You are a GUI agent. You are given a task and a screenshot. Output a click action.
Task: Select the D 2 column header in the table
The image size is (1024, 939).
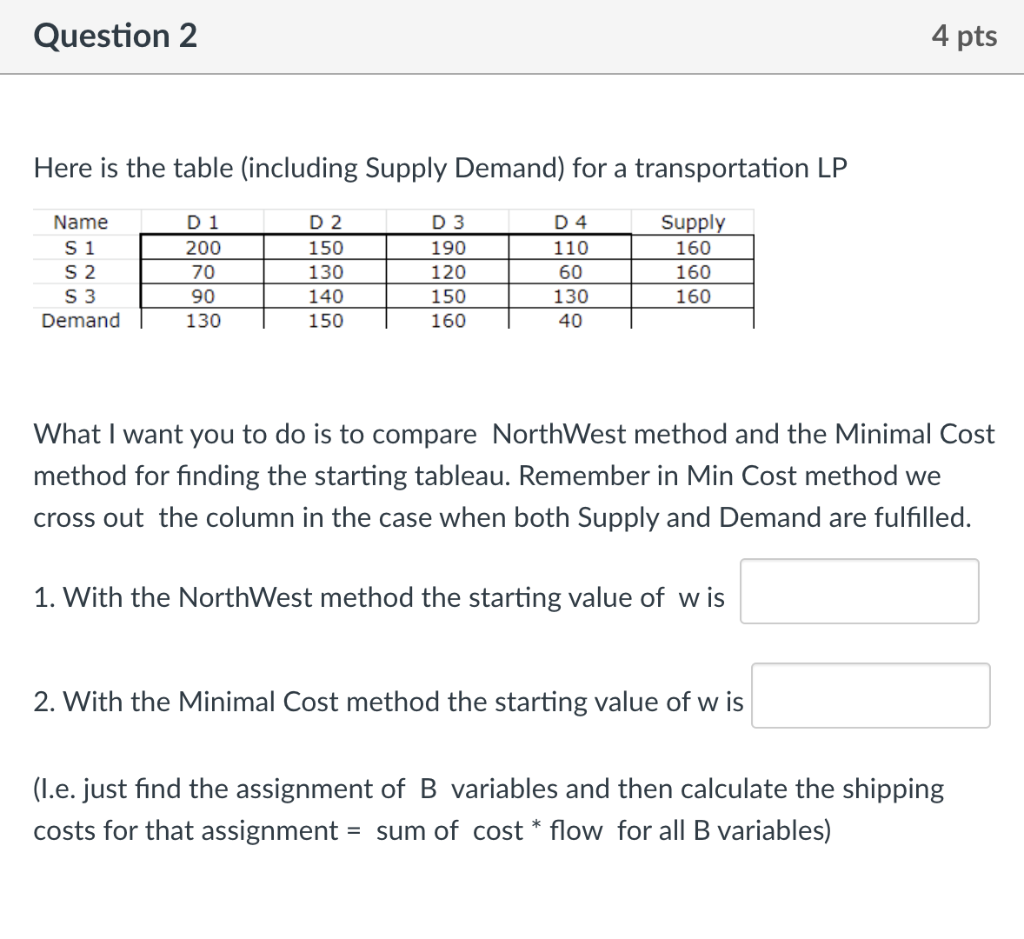tap(325, 222)
